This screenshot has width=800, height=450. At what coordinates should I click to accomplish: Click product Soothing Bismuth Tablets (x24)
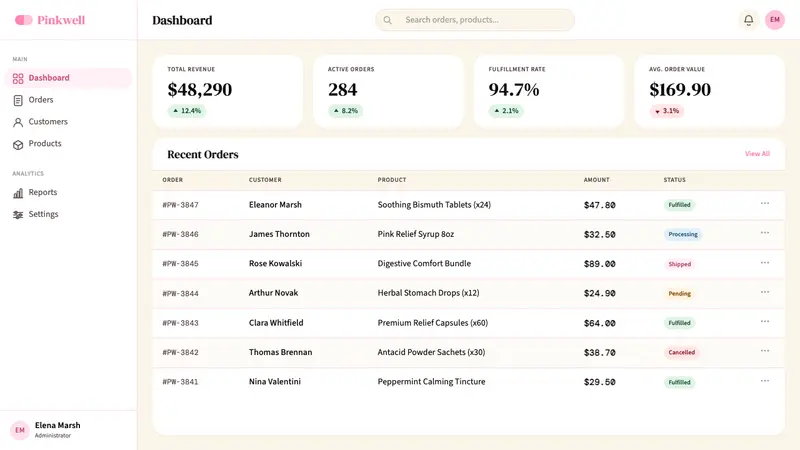pyautogui.click(x=434, y=205)
